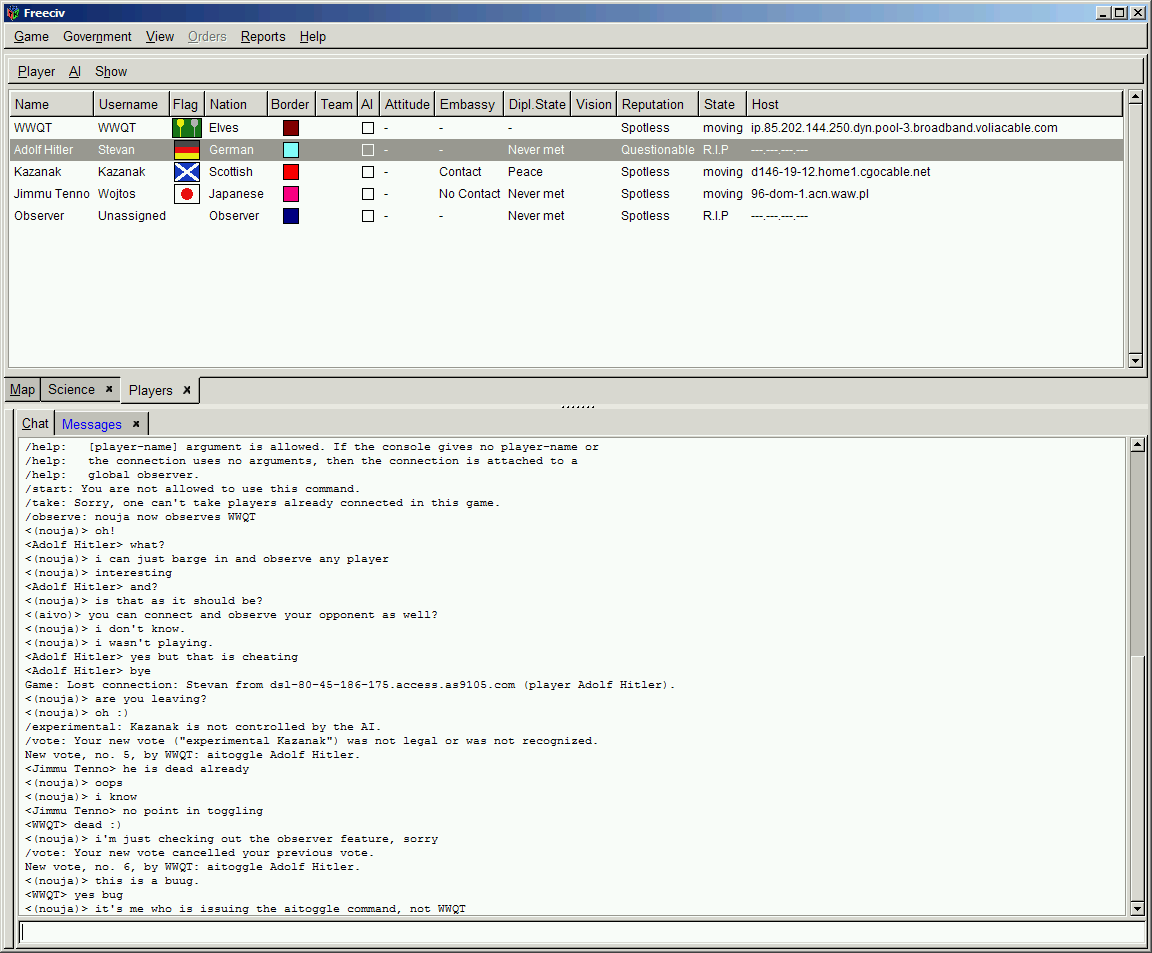Switch to the Chat tab
The height and width of the screenshot is (953, 1152).
click(x=35, y=423)
